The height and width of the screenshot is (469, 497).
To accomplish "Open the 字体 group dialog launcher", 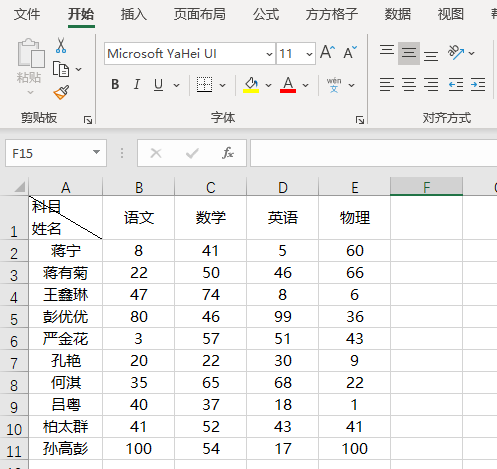I will pyautogui.click(x=360, y=120).
